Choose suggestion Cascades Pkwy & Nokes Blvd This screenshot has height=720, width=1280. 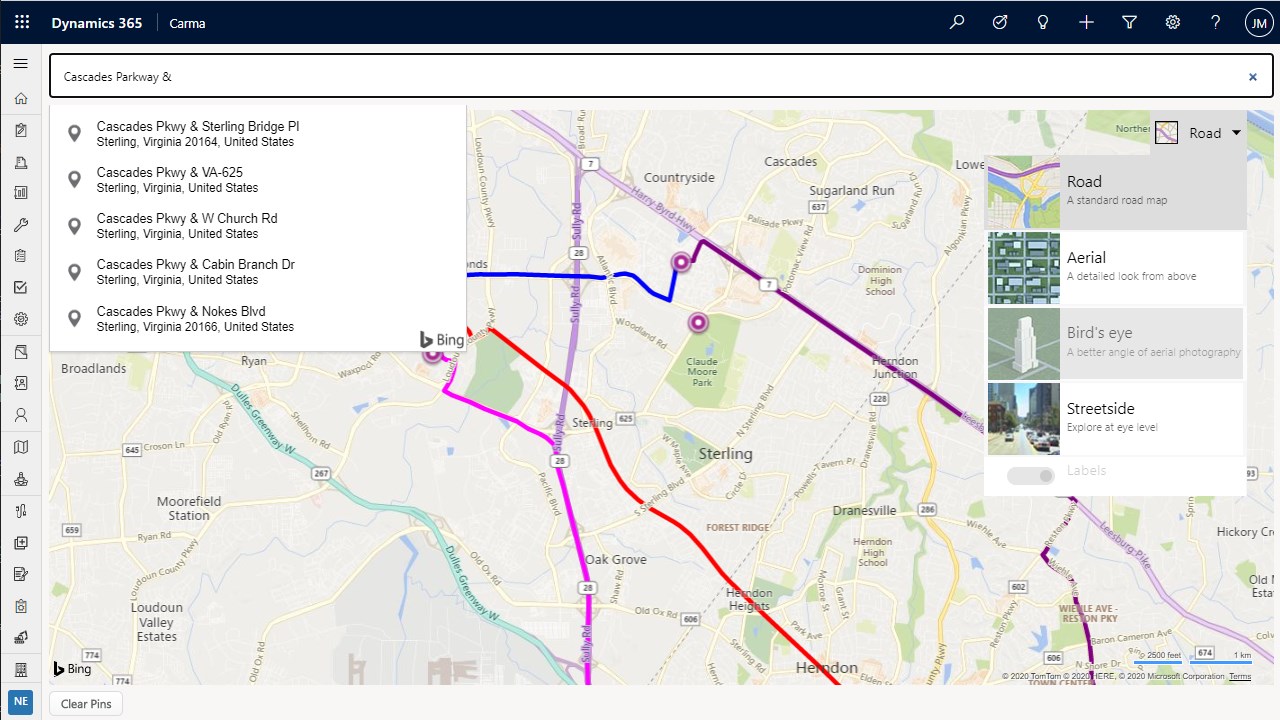[x=258, y=318]
